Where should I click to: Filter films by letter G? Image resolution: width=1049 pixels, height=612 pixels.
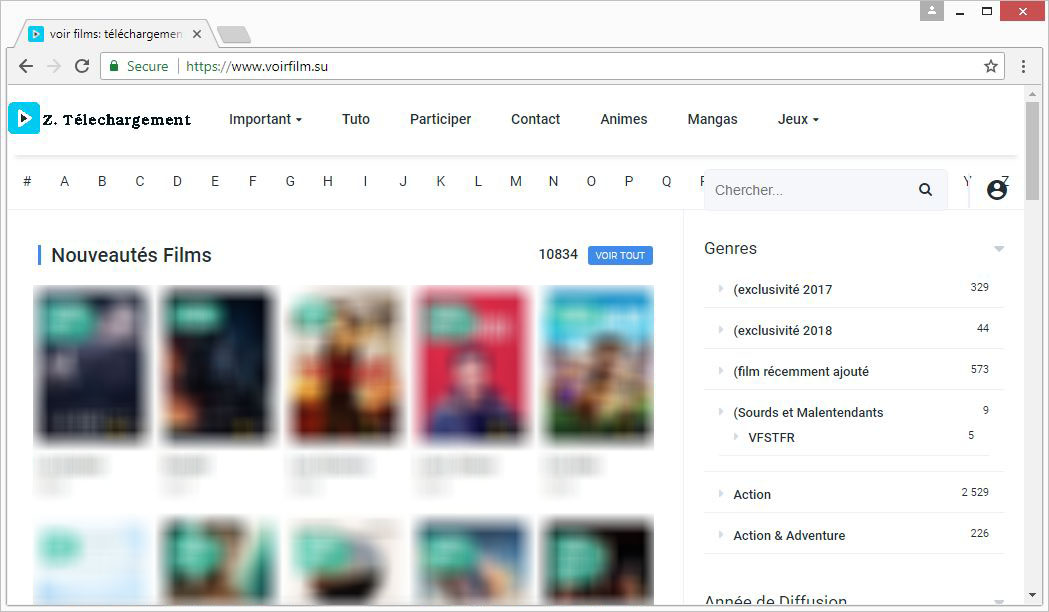click(290, 181)
